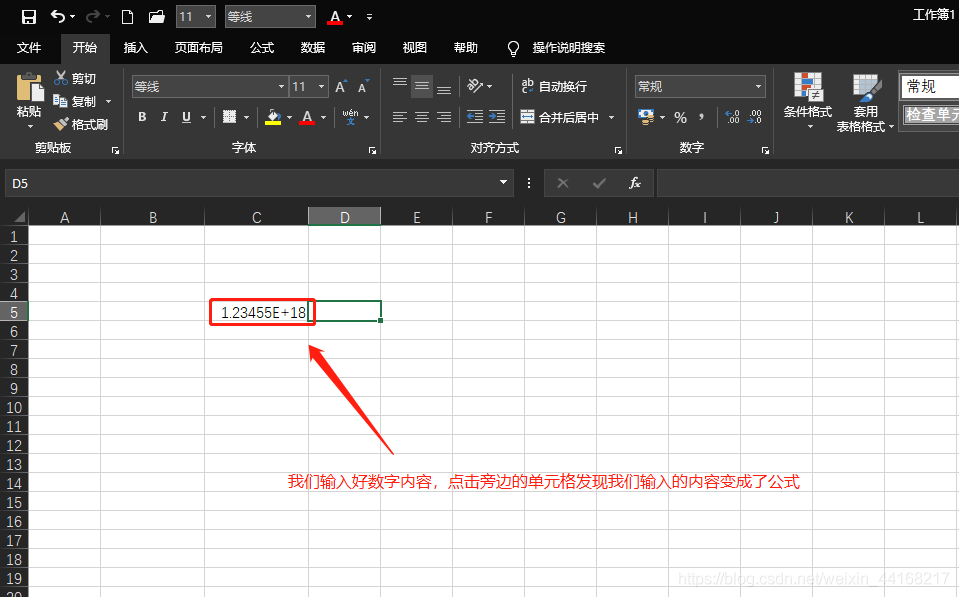
Task: Select cell C5 containing 1.23455E+18
Action: point(256,312)
